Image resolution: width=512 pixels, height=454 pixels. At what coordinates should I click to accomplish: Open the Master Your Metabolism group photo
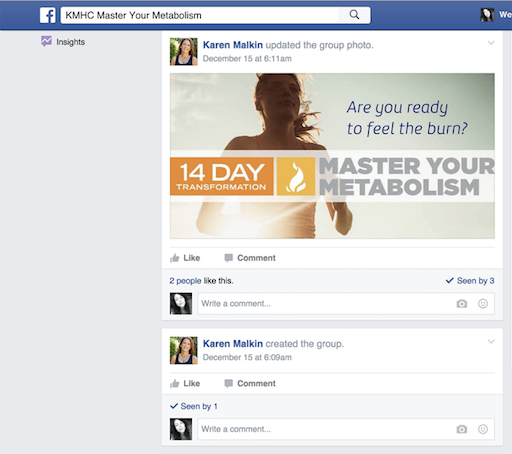coord(332,156)
